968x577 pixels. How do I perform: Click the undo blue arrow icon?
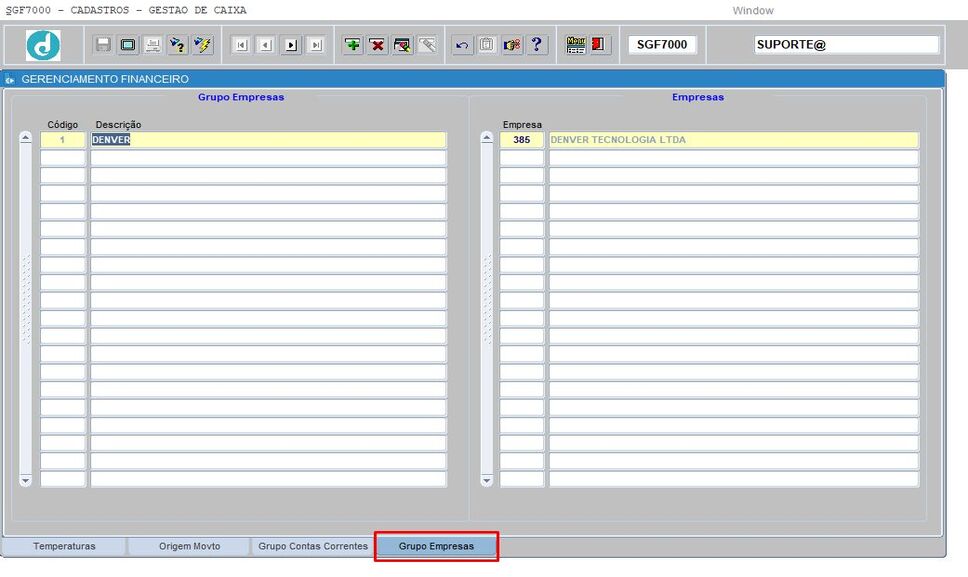click(462, 44)
